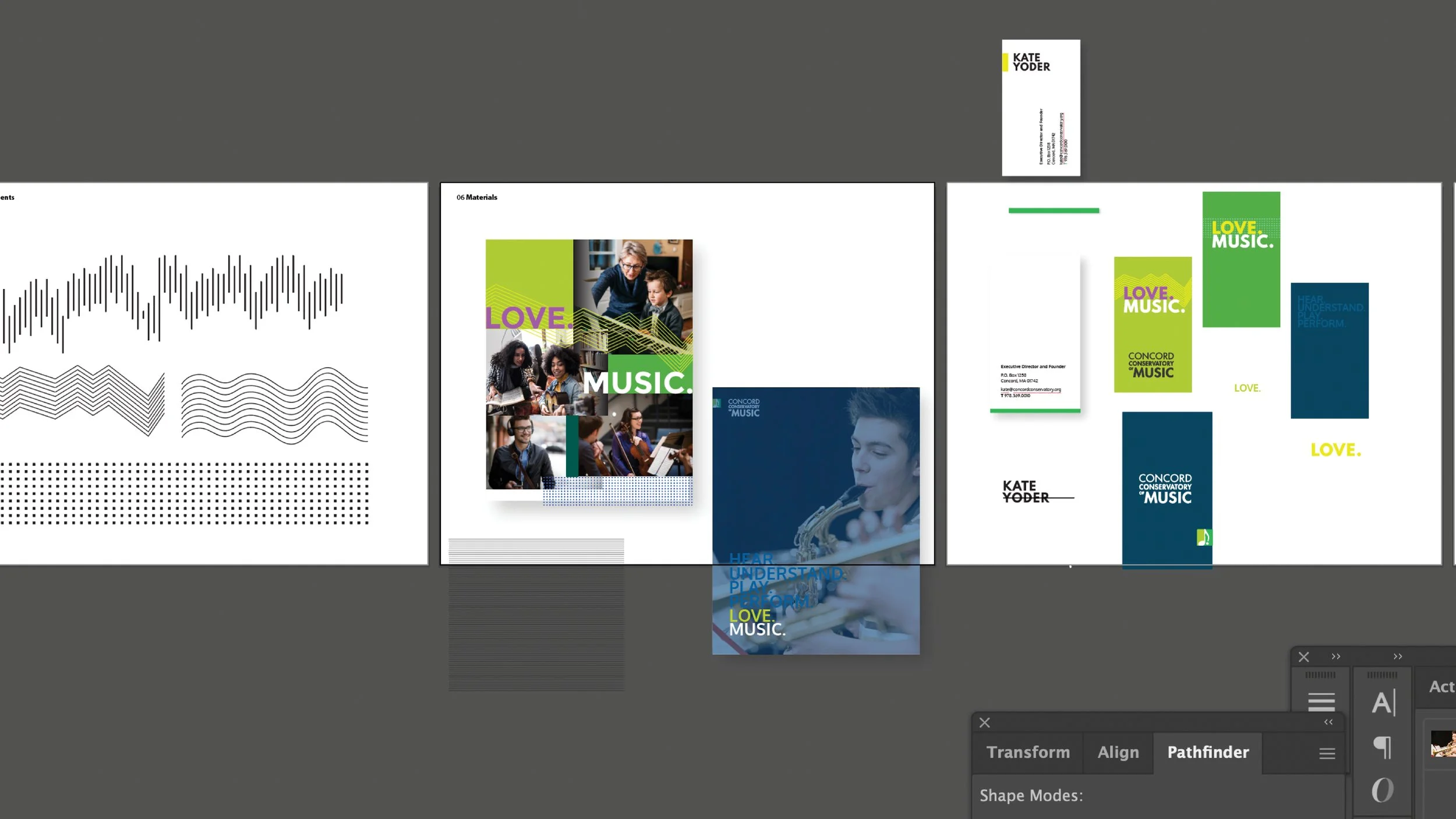Select the Pathfinder tab
This screenshot has height=819, width=1456.
click(x=1208, y=753)
